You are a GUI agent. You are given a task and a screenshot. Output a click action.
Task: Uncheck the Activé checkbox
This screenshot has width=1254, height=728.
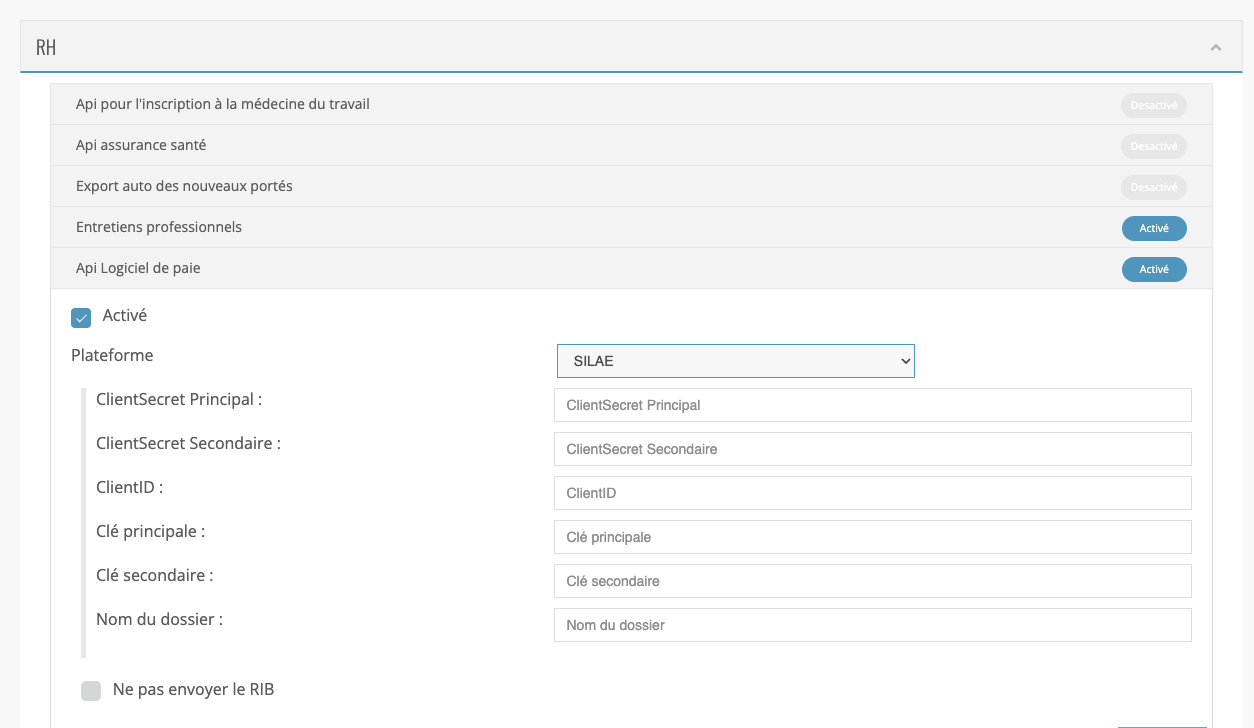click(81, 318)
